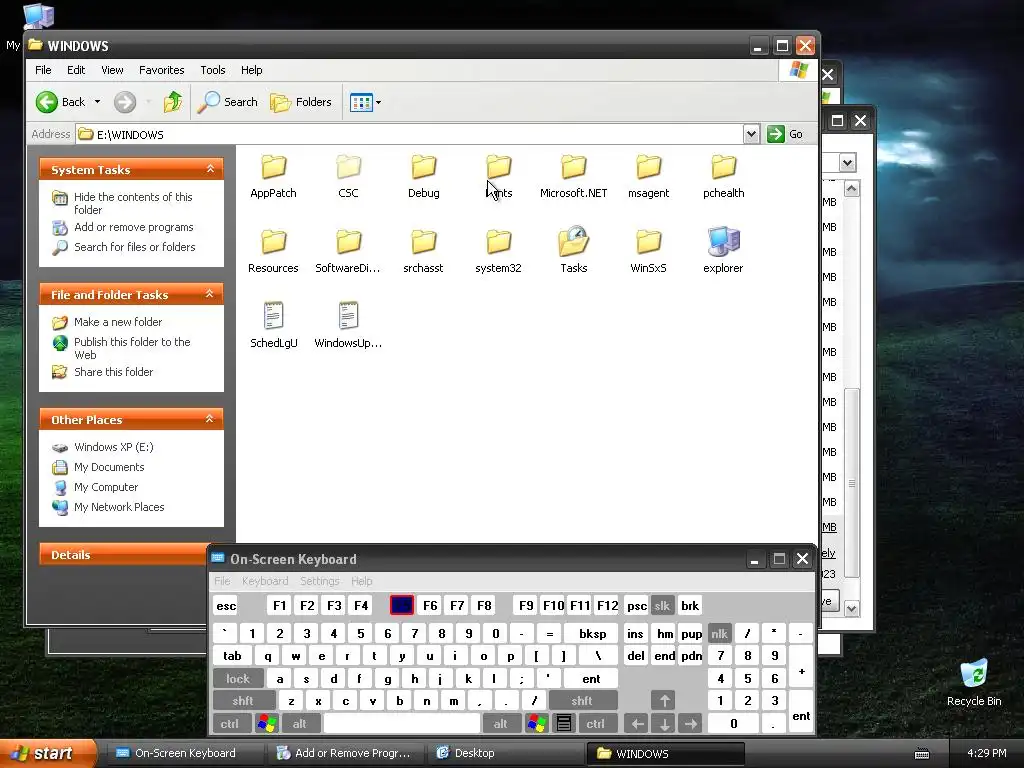
Task: Open the View menu
Action: pos(112,70)
